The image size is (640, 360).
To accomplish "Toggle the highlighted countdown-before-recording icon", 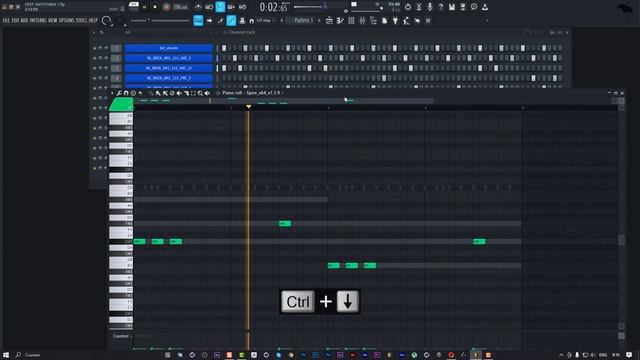I will (220, 7).
